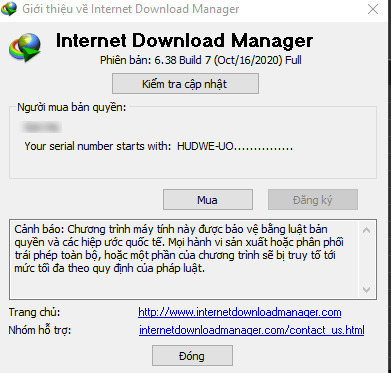This screenshot has height=373, width=391.
Task: Select the Phiên bản 6.38 Build 7 text
Action: coord(201,60)
